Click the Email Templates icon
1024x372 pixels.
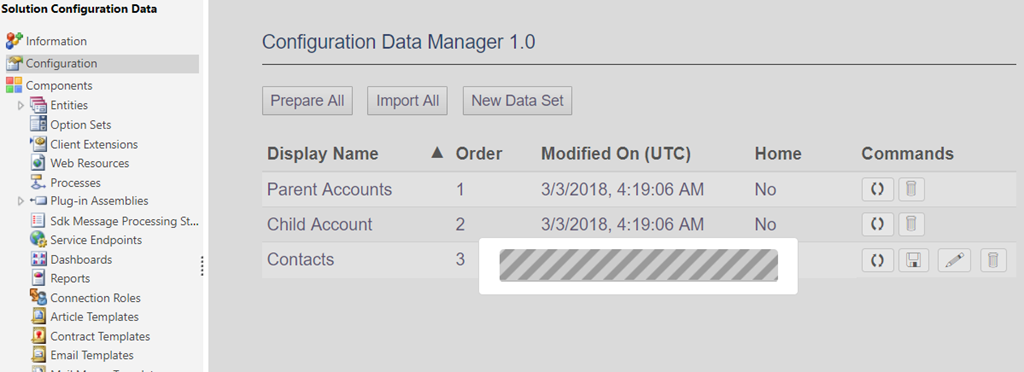pyautogui.click(x=39, y=355)
